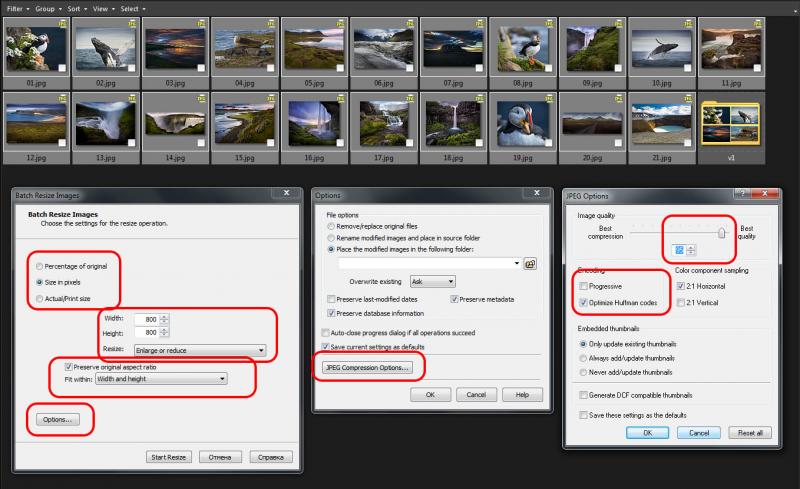Viewport: 800px width, 489px height.
Task: Select thumbnail 02.jpg whale image
Action: point(106,48)
